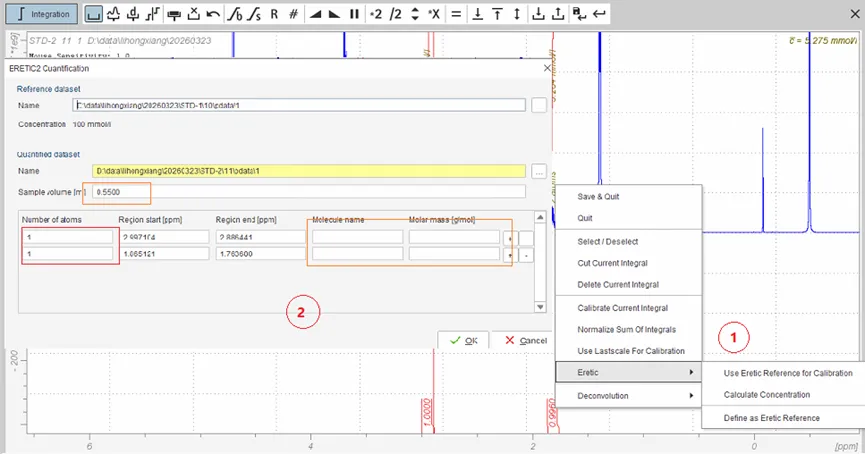865x454 pixels.
Task: Click the second integral-region icon, beside the define region tool
Action: point(113,14)
